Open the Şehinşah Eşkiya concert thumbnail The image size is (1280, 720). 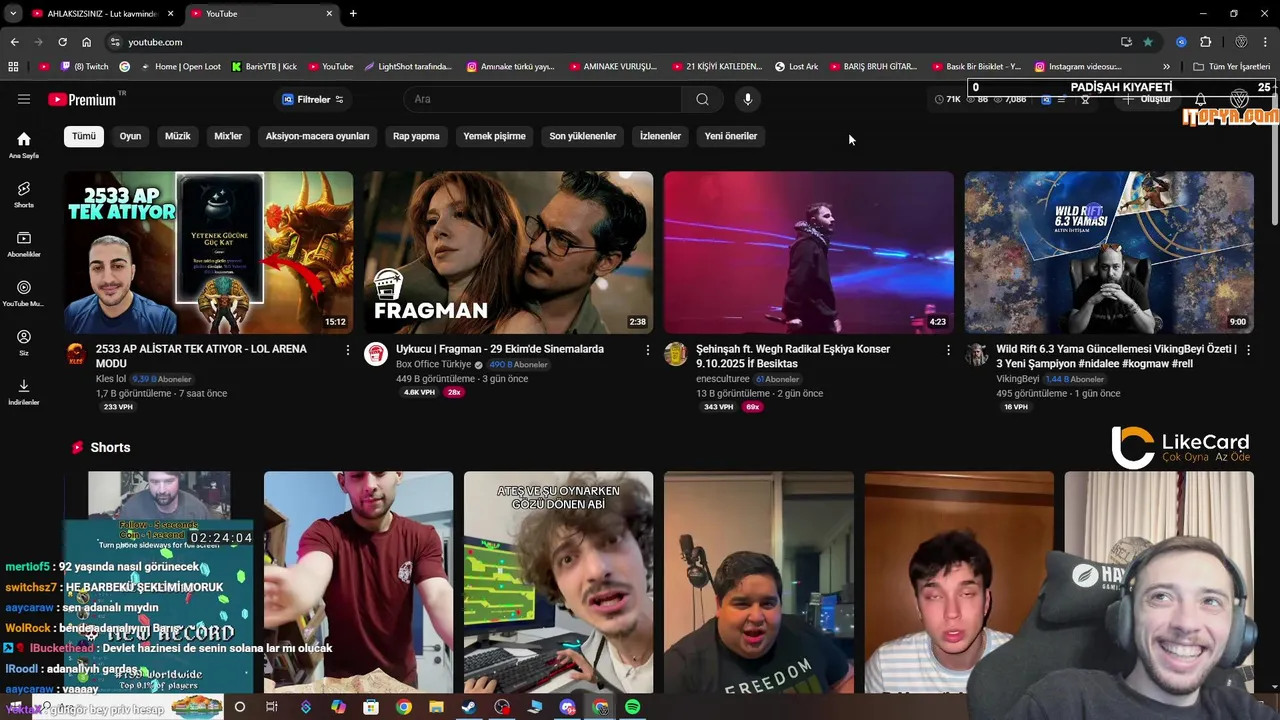click(809, 252)
